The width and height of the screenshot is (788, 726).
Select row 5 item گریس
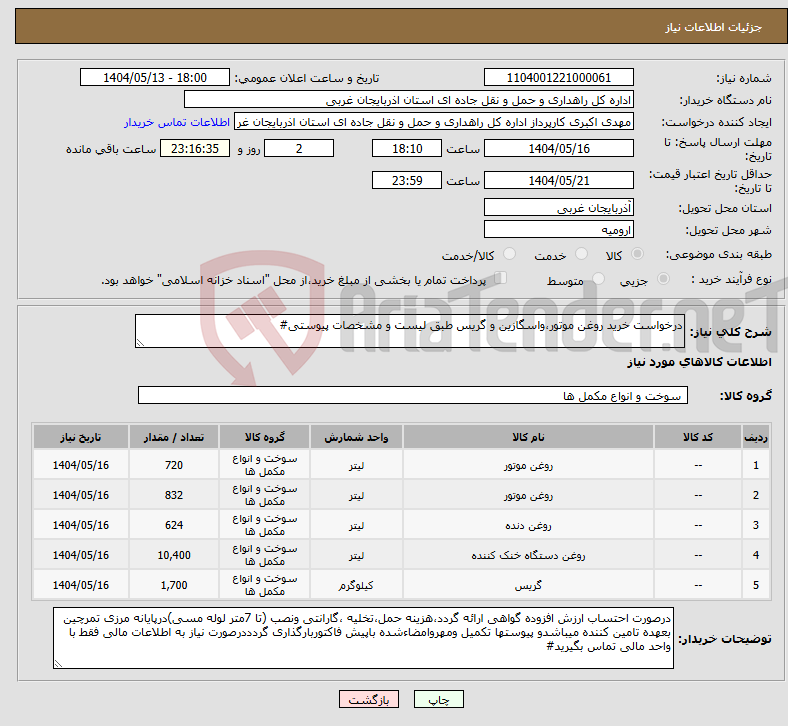pos(528,585)
